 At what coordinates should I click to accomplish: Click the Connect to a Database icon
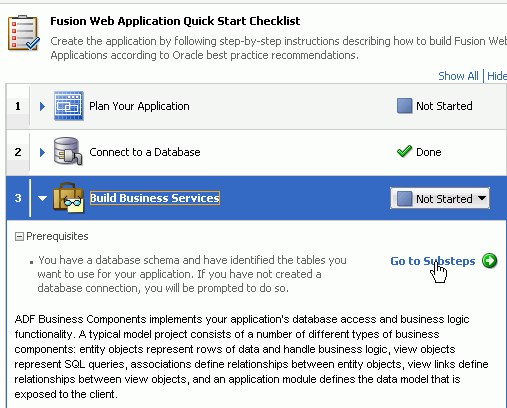68,151
